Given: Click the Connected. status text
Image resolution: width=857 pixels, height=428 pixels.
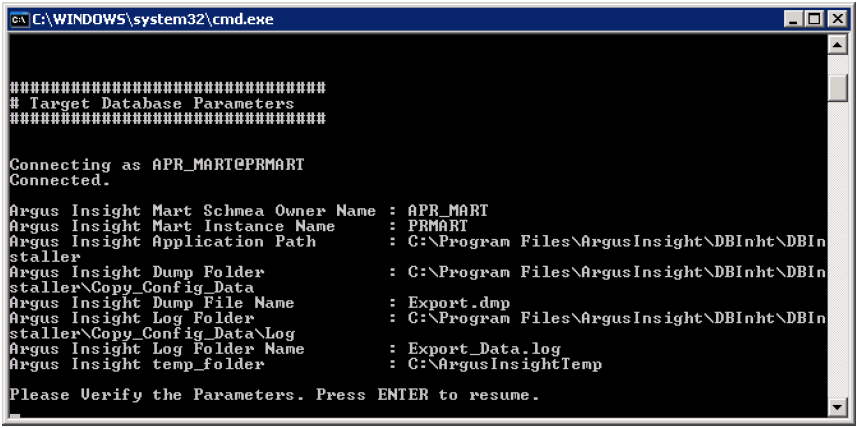Looking at the screenshot, I should pyautogui.click(x=60, y=180).
